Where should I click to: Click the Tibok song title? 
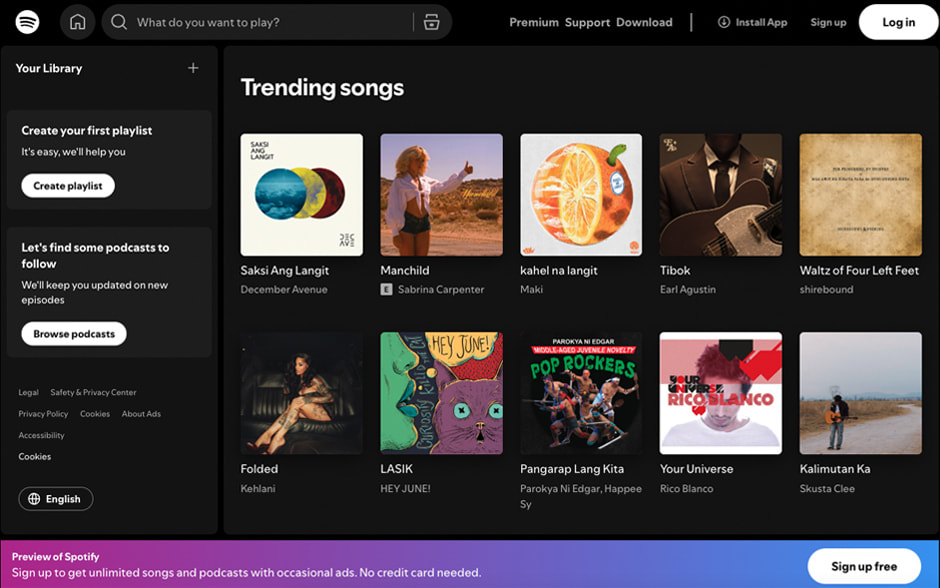click(675, 270)
